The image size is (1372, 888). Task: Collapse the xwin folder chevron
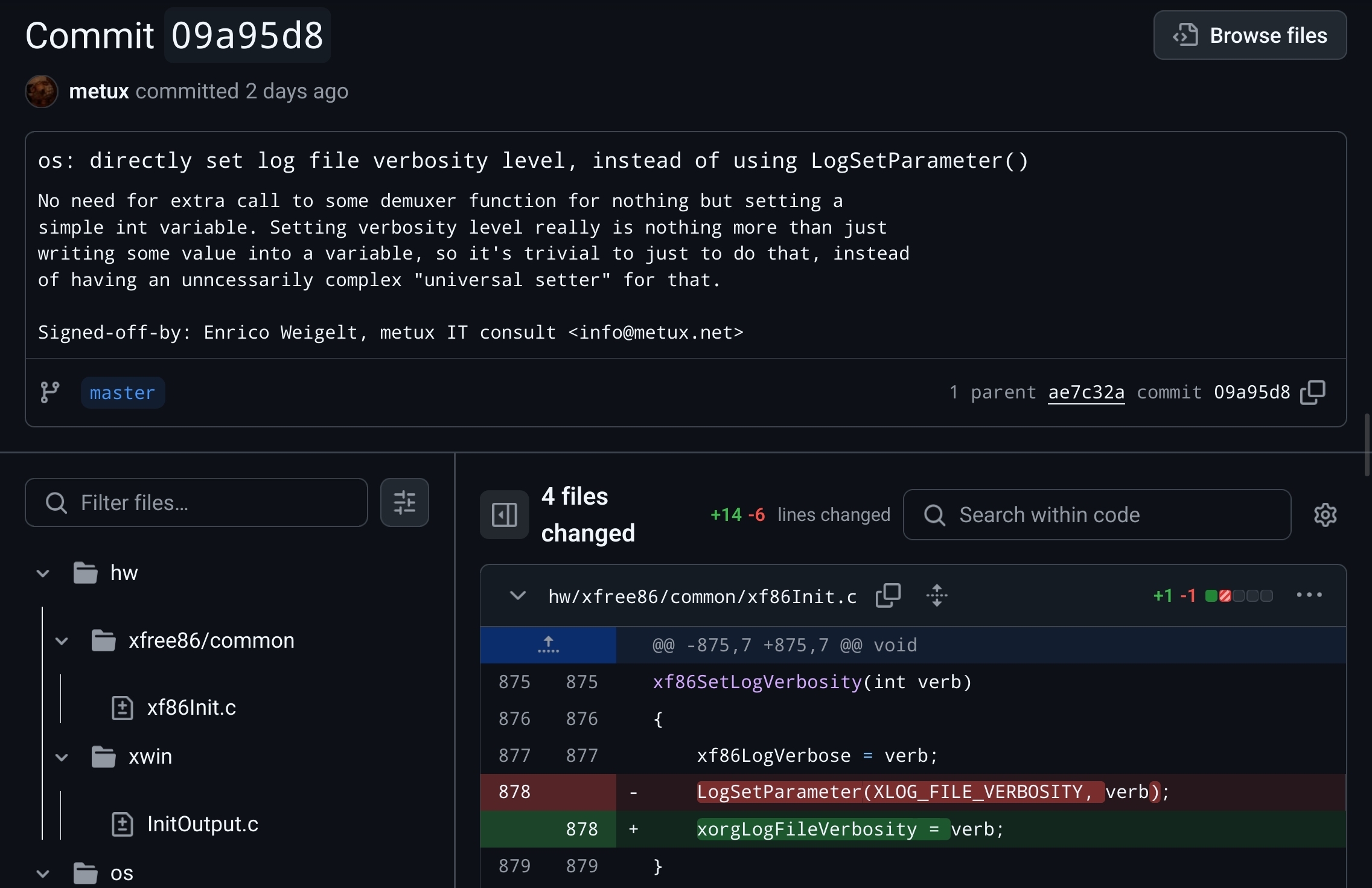(x=62, y=757)
